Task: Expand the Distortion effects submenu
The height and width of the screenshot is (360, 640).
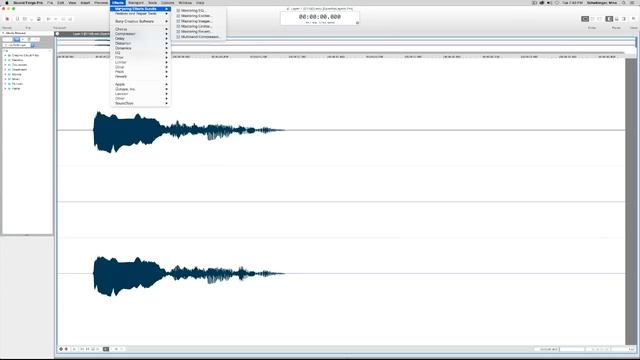Action: (140, 43)
